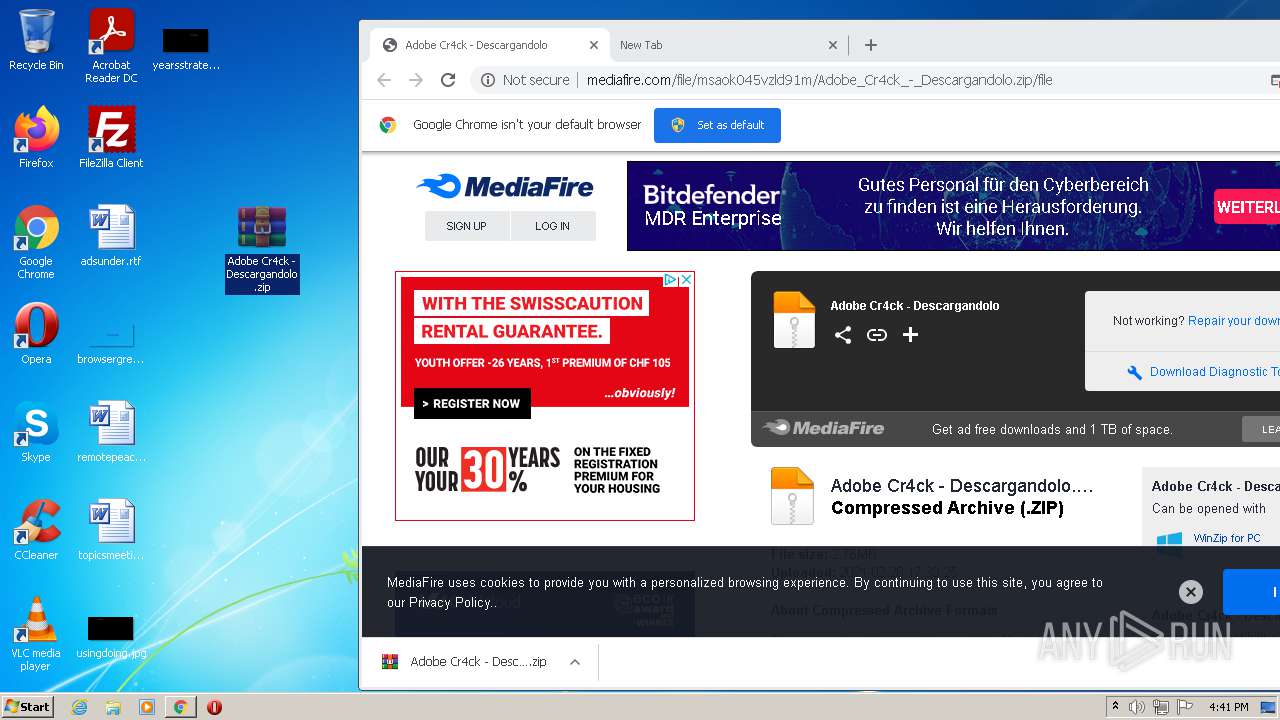Launch Acrobat Reader DC from desktop
This screenshot has height=720, width=1280.
(111, 46)
